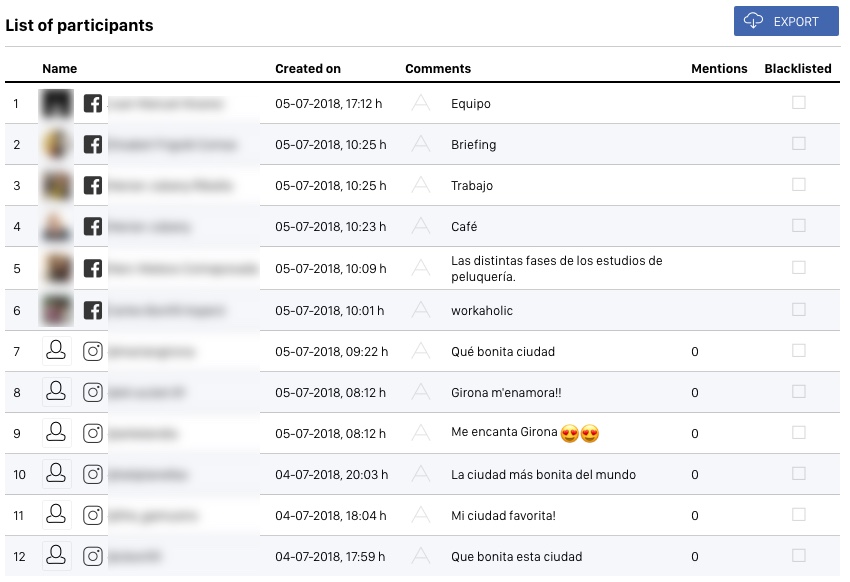Toggle blacklist checkbox for row 12

(x=799, y=555)
